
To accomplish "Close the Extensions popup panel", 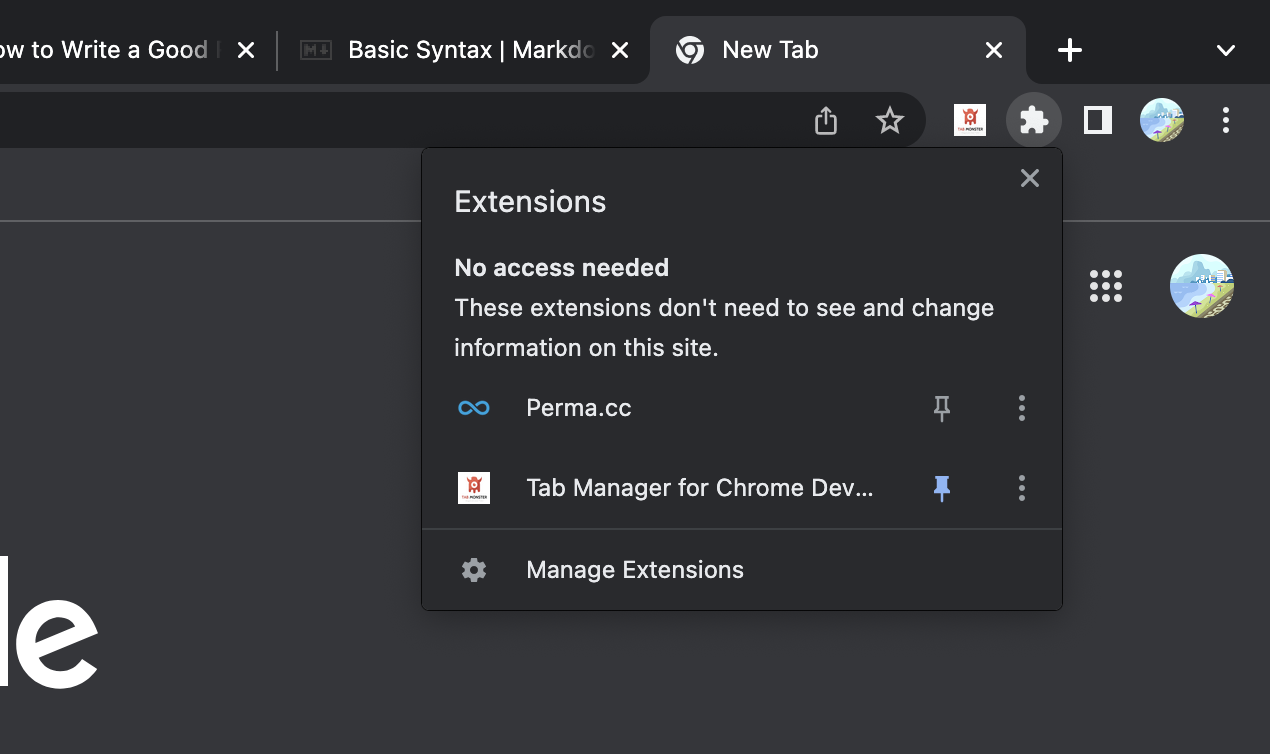I will tap(1029, 178).
